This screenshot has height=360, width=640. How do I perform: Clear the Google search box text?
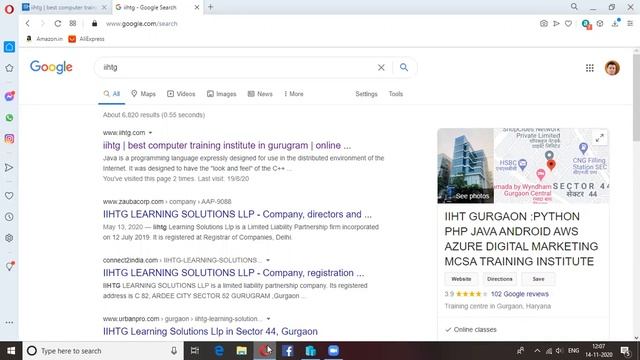tap(381, 67)
